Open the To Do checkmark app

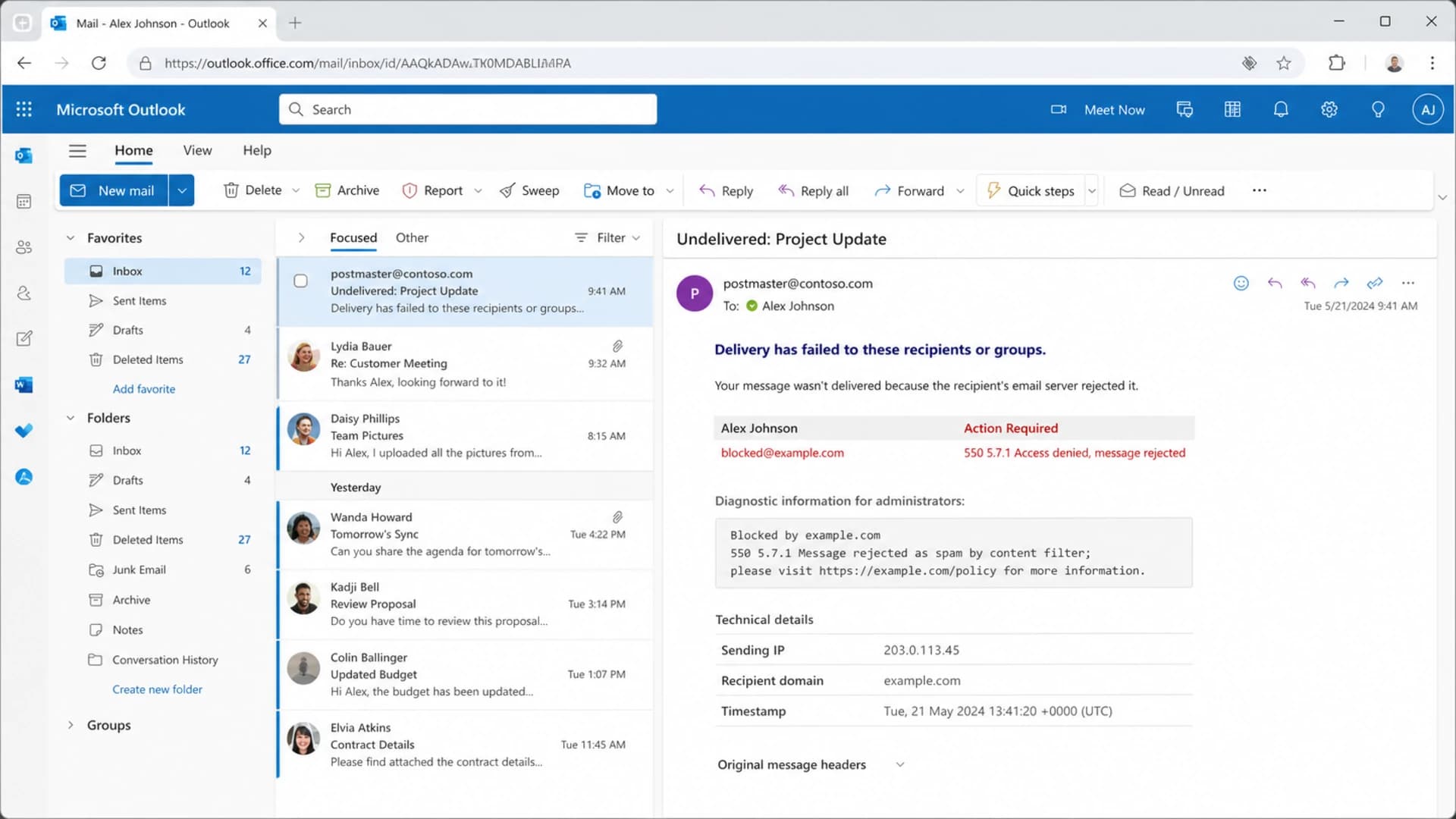24,431
